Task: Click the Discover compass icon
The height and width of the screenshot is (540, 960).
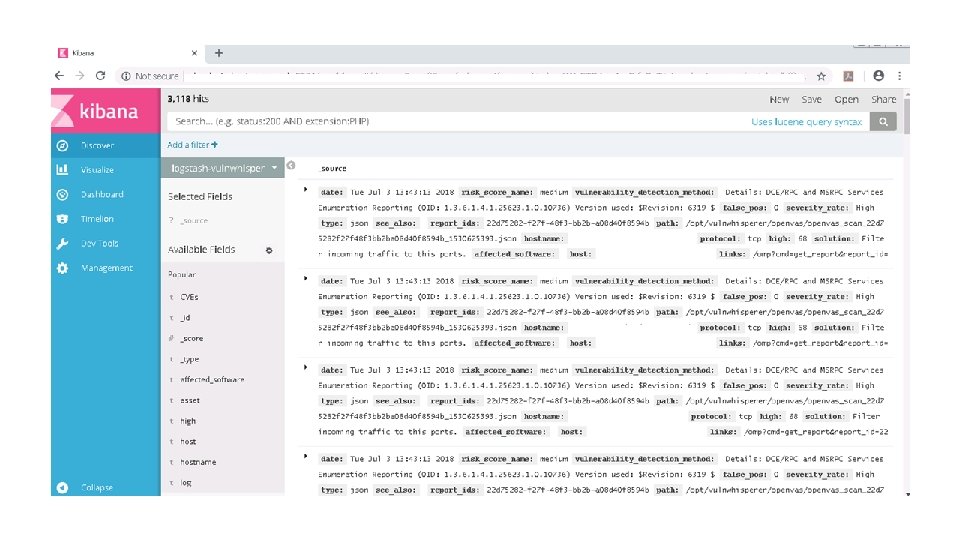Action: point(62,146)
